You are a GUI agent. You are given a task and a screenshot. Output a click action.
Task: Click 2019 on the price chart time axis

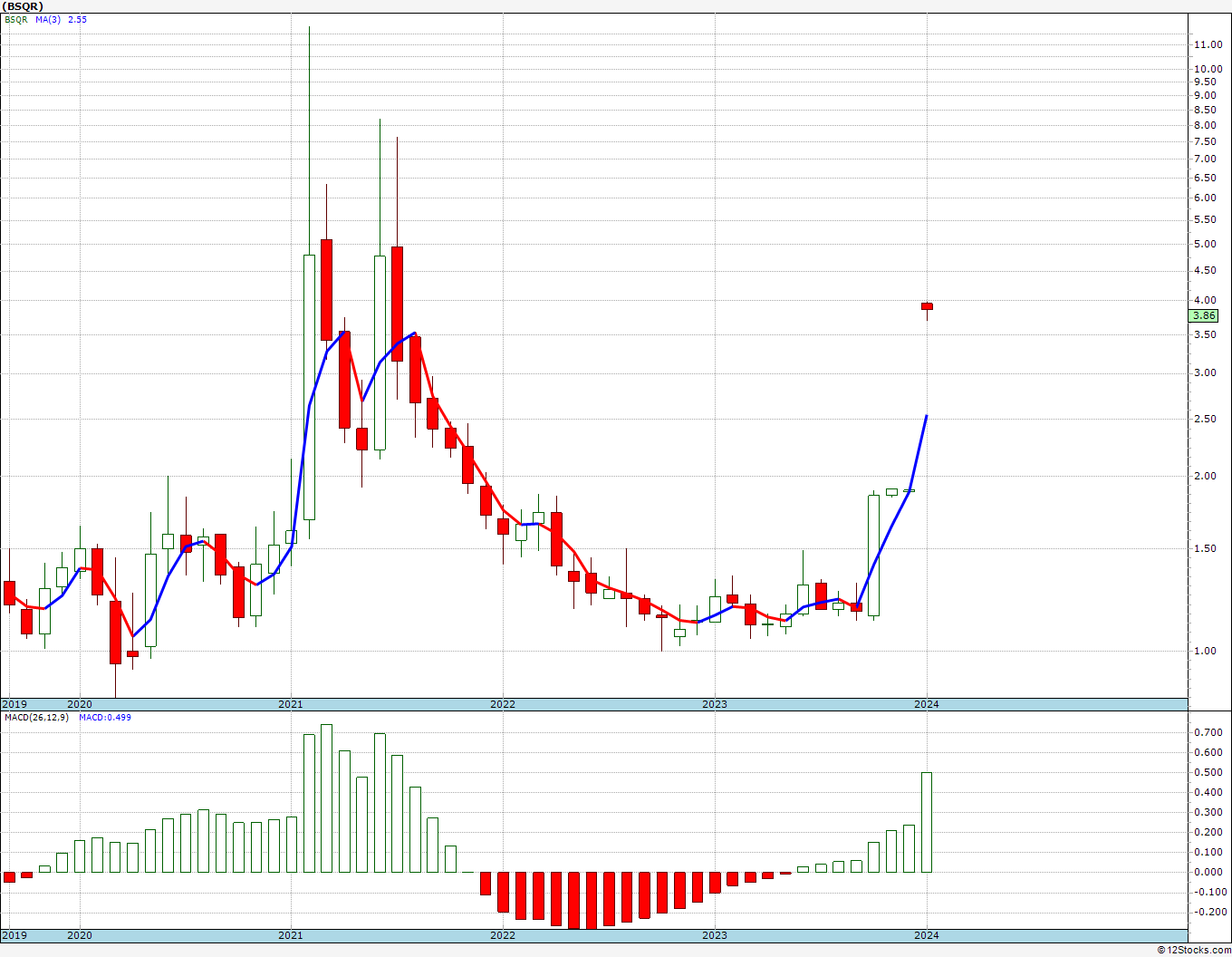14,704
